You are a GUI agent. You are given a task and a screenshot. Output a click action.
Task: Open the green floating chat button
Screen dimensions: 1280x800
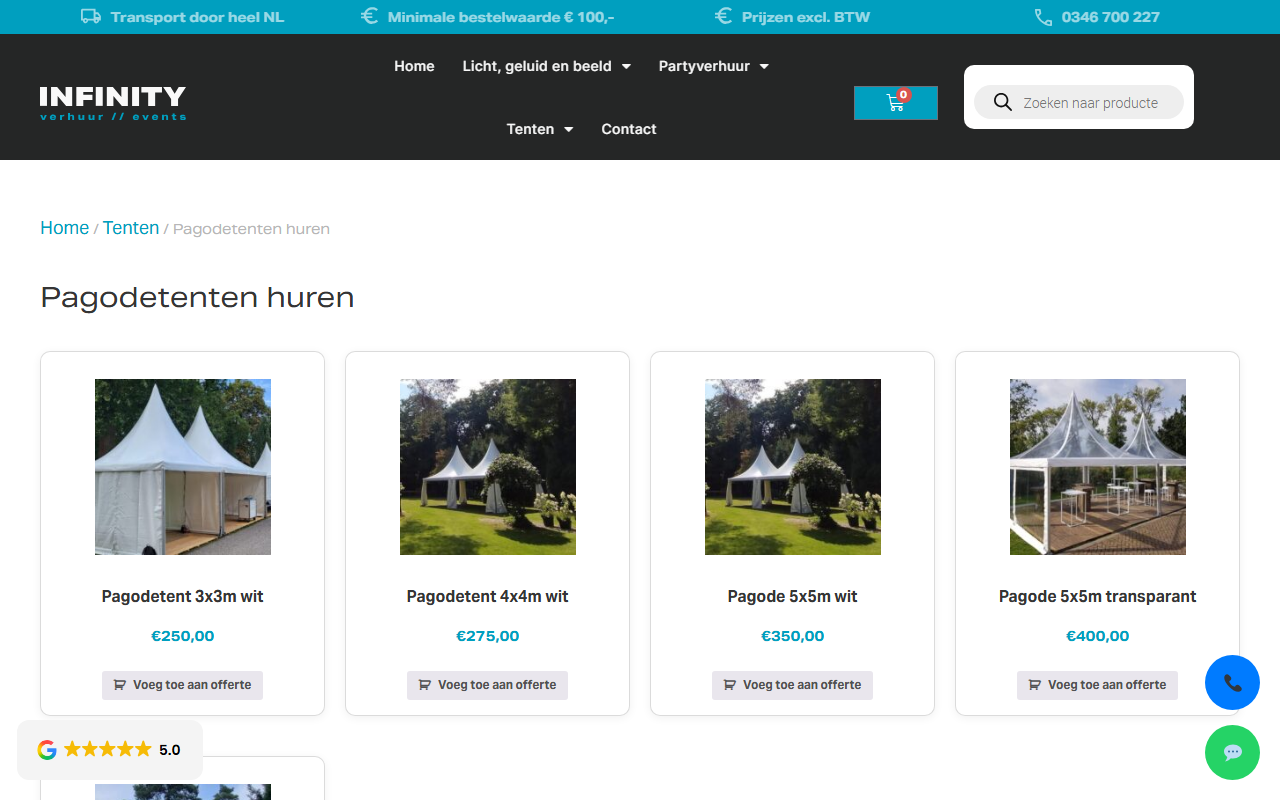click(1232, 753)
